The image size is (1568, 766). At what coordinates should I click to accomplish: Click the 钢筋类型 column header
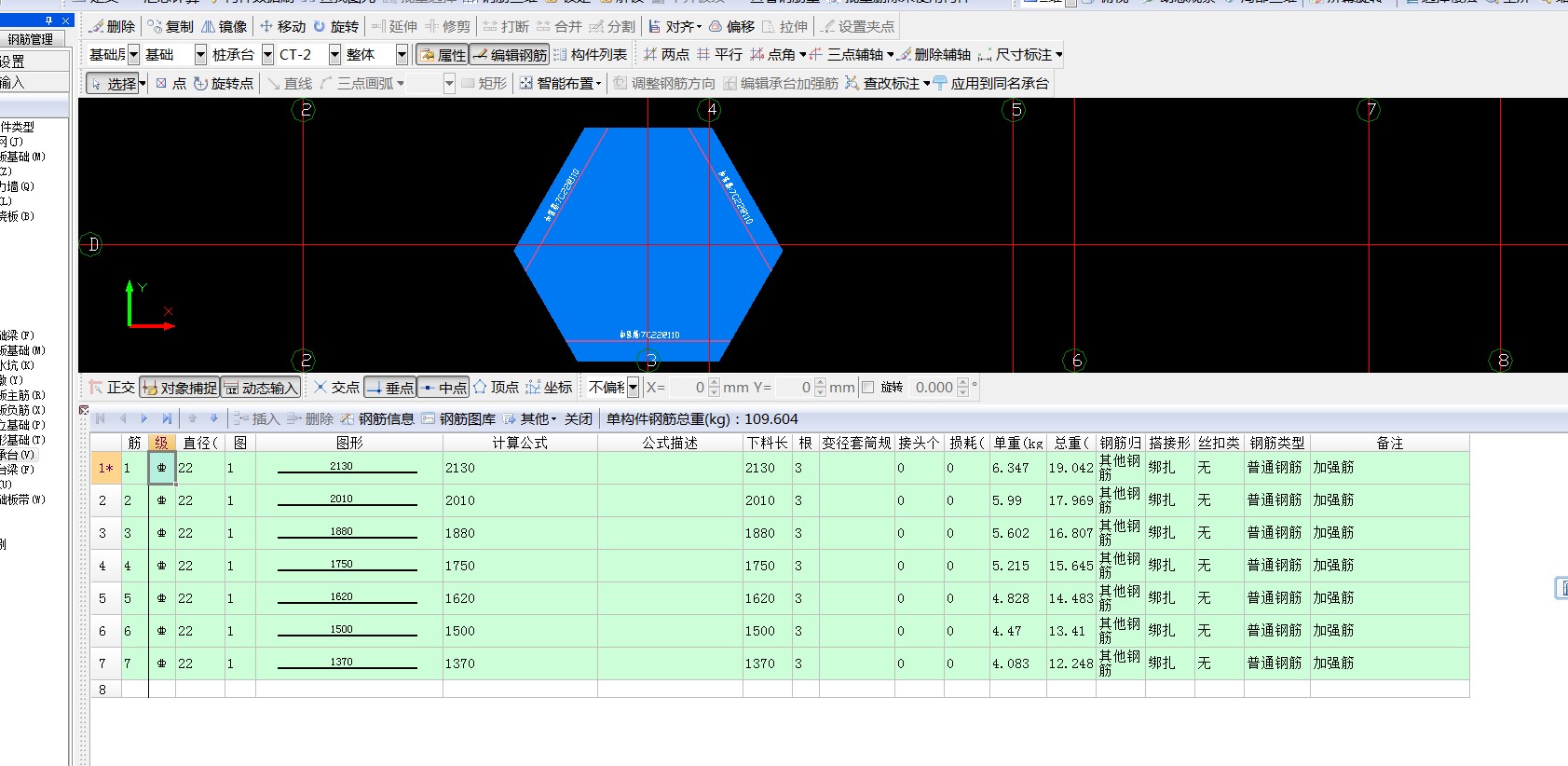(x=1276, y=443)
